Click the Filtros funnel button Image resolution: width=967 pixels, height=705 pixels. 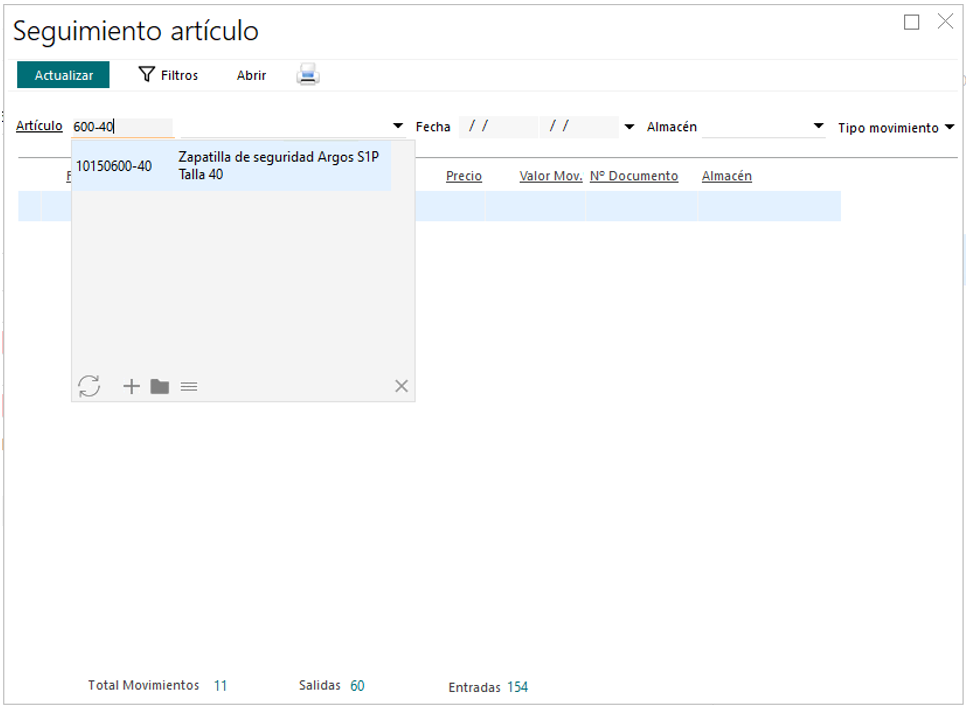click(x=168, y=75)
